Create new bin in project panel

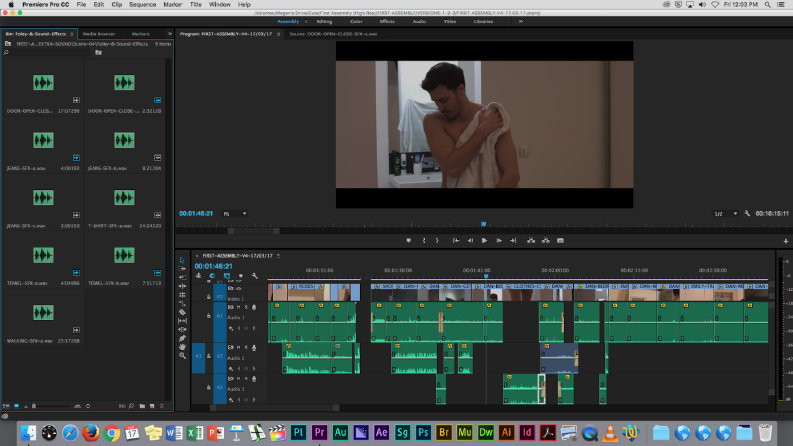[x=142, y=406]
